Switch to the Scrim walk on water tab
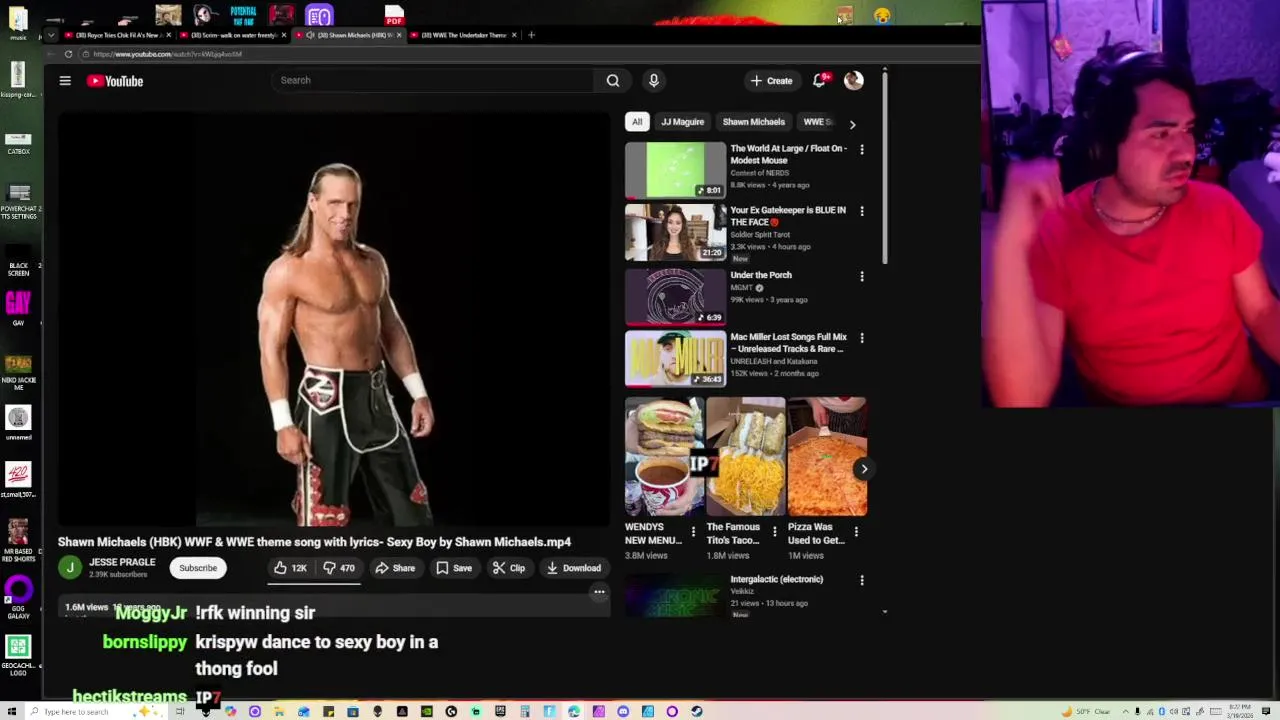 point(234,35)
